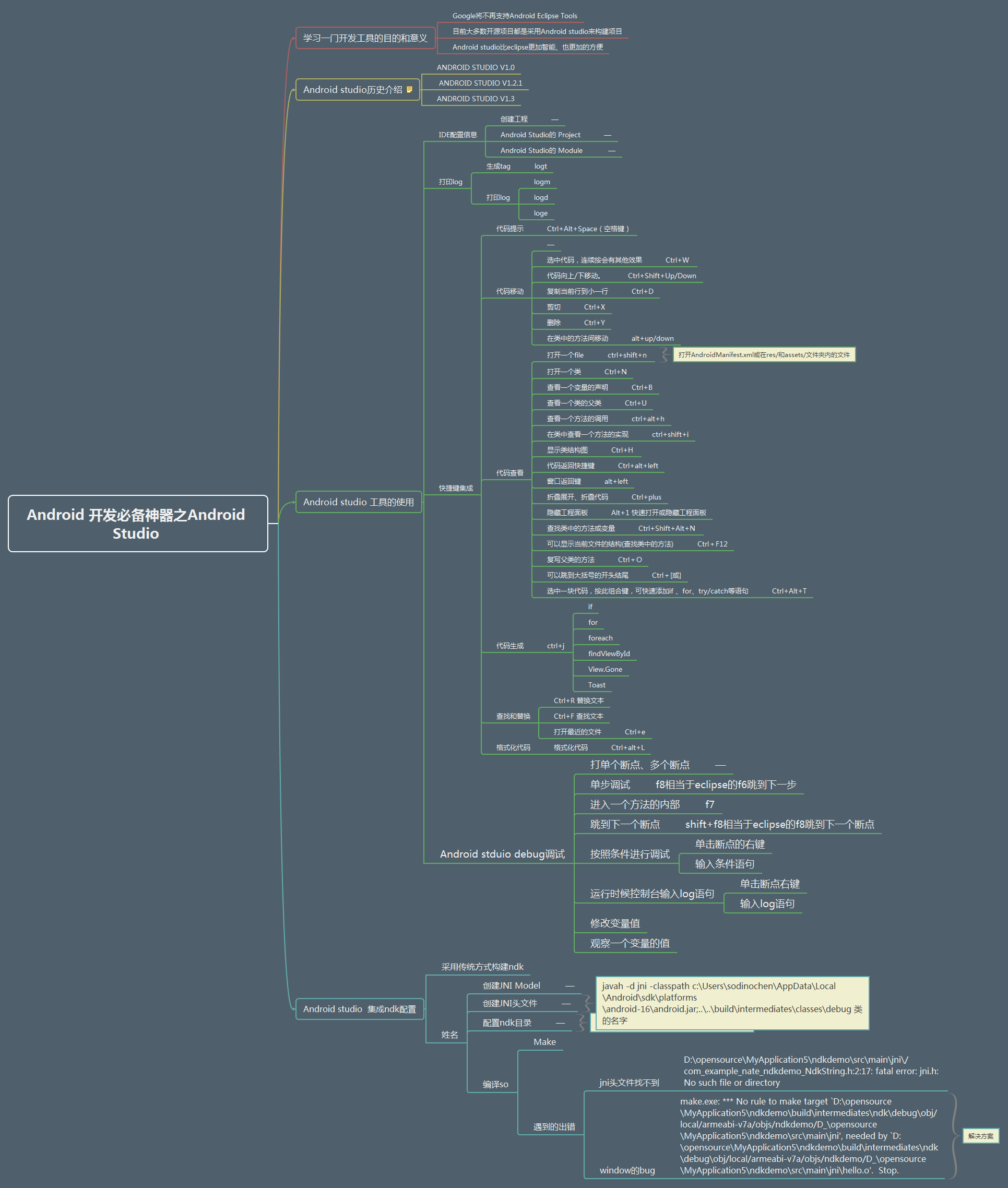Select the 查看一个变量的声明 node

coord(577,387)
